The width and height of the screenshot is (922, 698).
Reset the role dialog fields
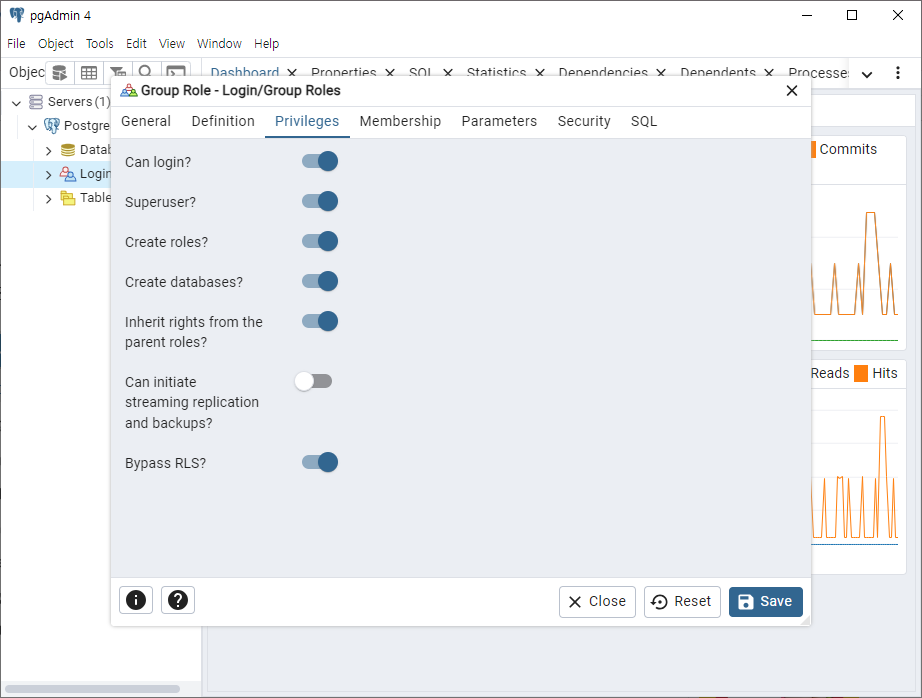tap(682, 602)
